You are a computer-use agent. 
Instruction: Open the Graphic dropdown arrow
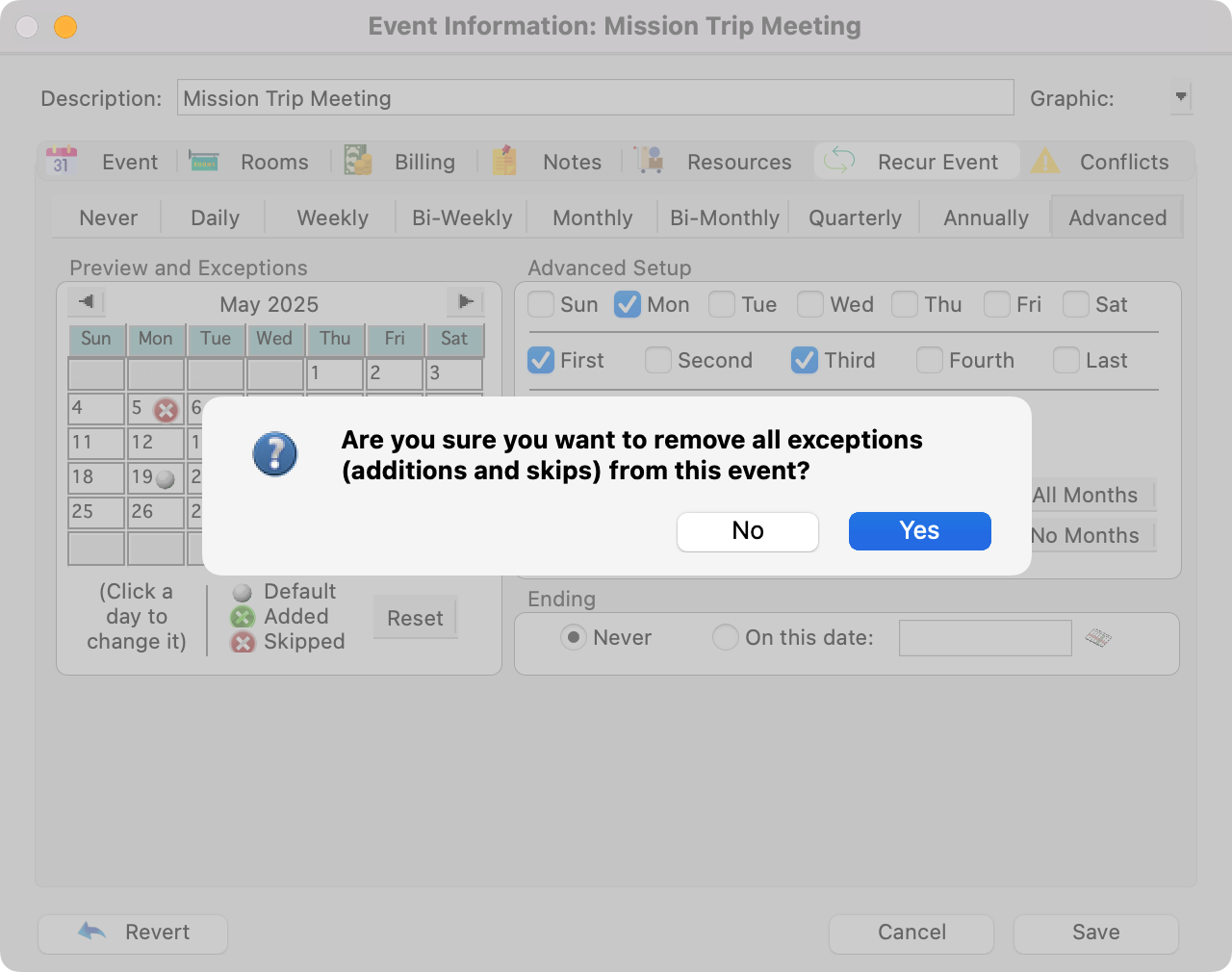1181,97
